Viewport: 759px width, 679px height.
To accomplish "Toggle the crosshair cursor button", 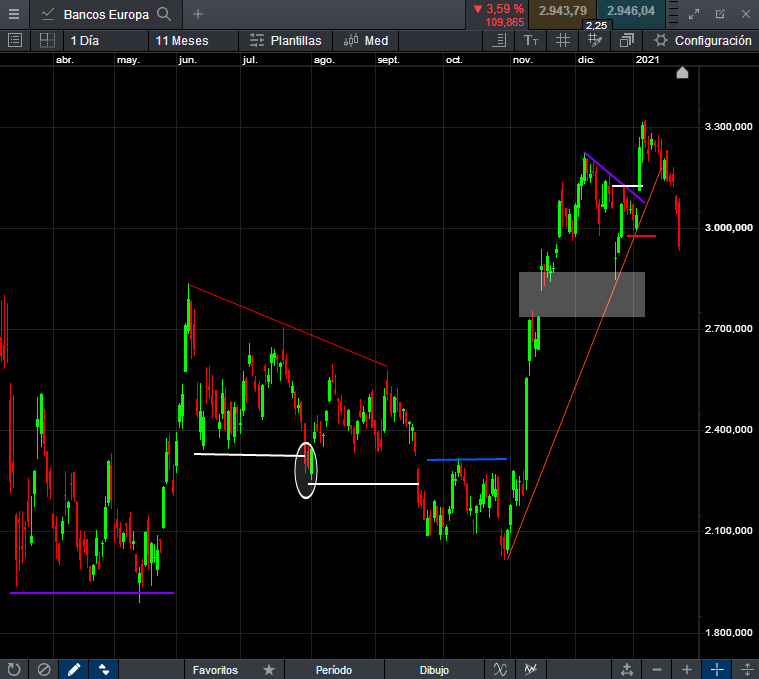I will pyautogui.click(x=717, y=670).
